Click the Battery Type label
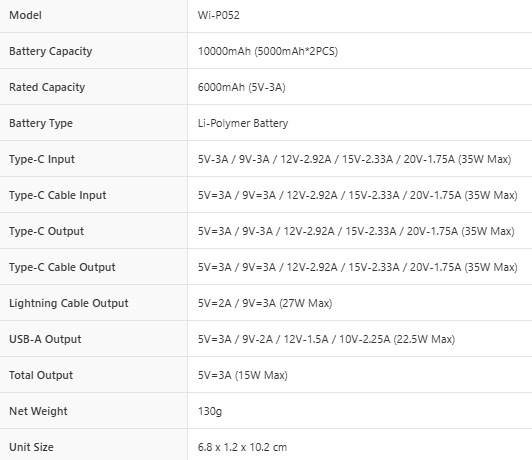This screenshot has height=460, width=532. point(41,123)
